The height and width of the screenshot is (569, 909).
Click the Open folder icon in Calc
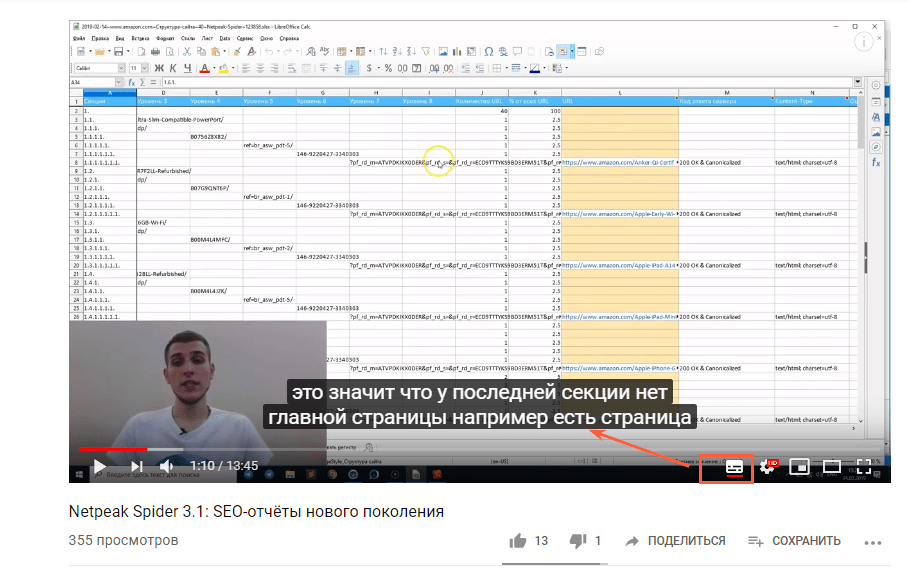tap(99, 52)
